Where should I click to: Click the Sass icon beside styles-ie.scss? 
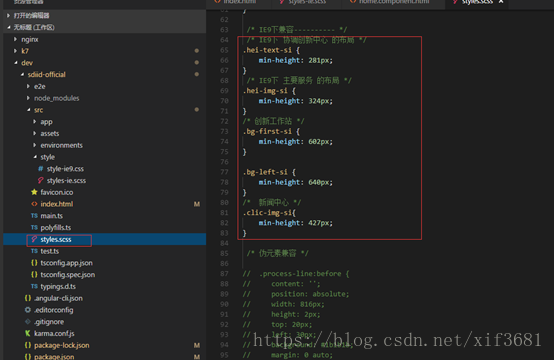pyautogui.click(x=41, y=181)
